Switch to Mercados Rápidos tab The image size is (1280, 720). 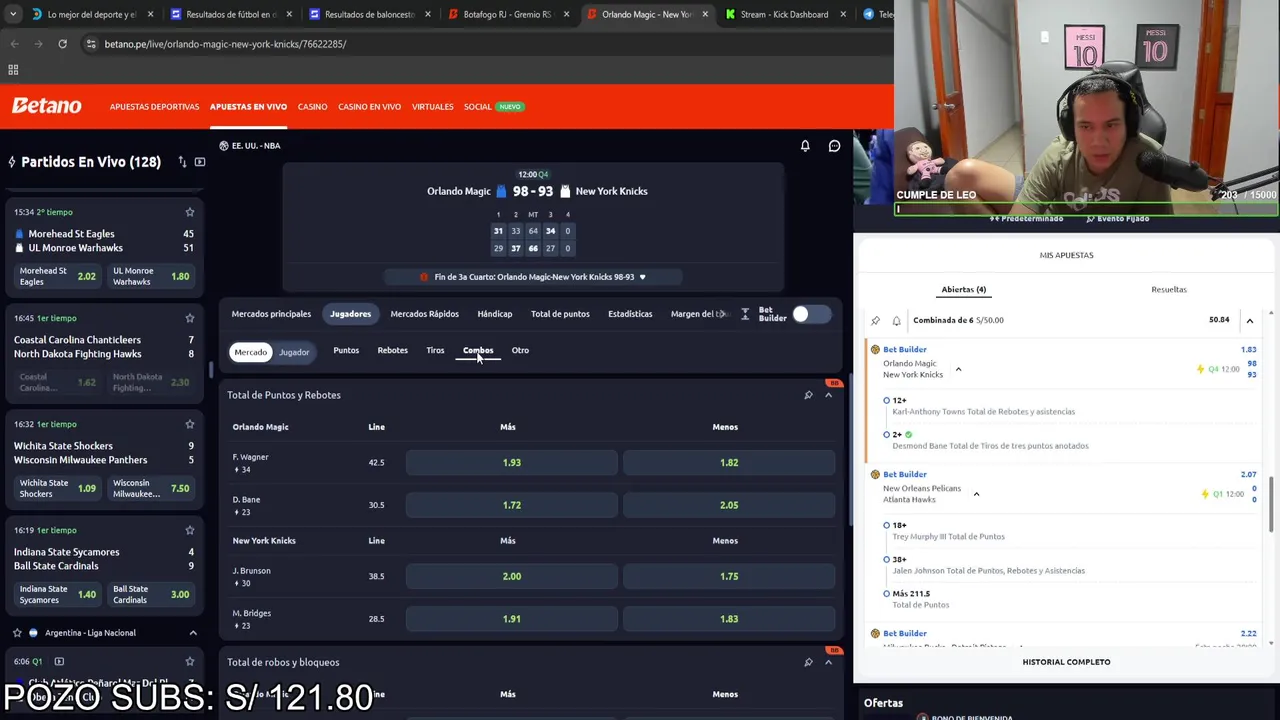coord(424,314)
